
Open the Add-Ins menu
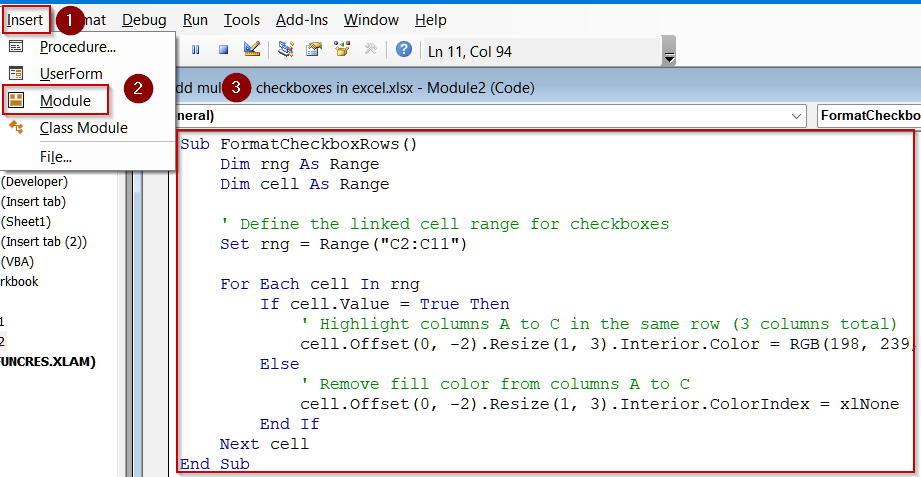pos(302,20)
